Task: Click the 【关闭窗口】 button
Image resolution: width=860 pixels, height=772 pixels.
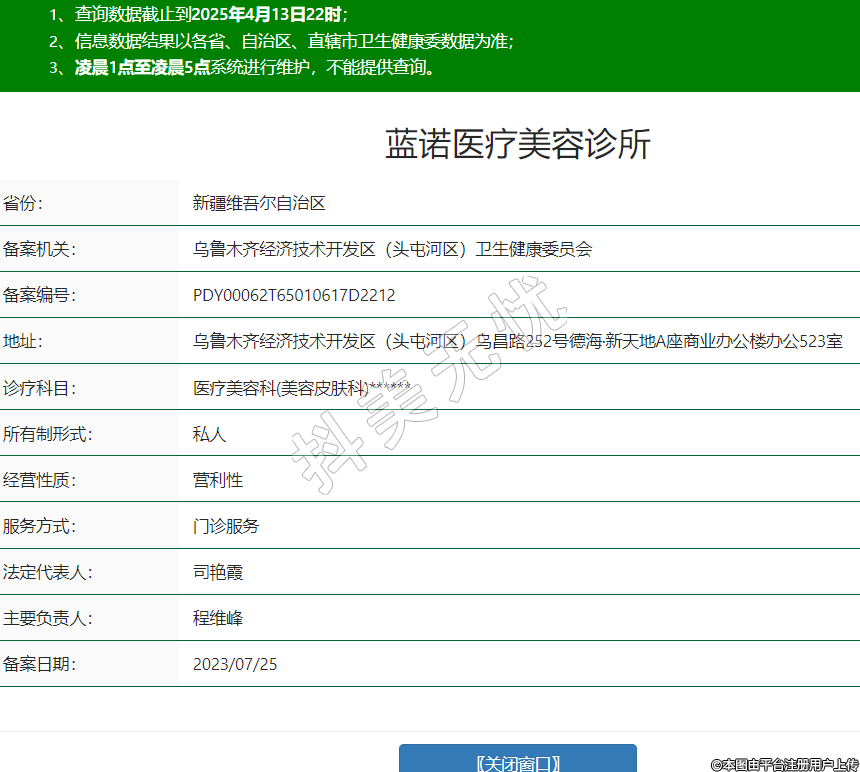Action: 517,761
